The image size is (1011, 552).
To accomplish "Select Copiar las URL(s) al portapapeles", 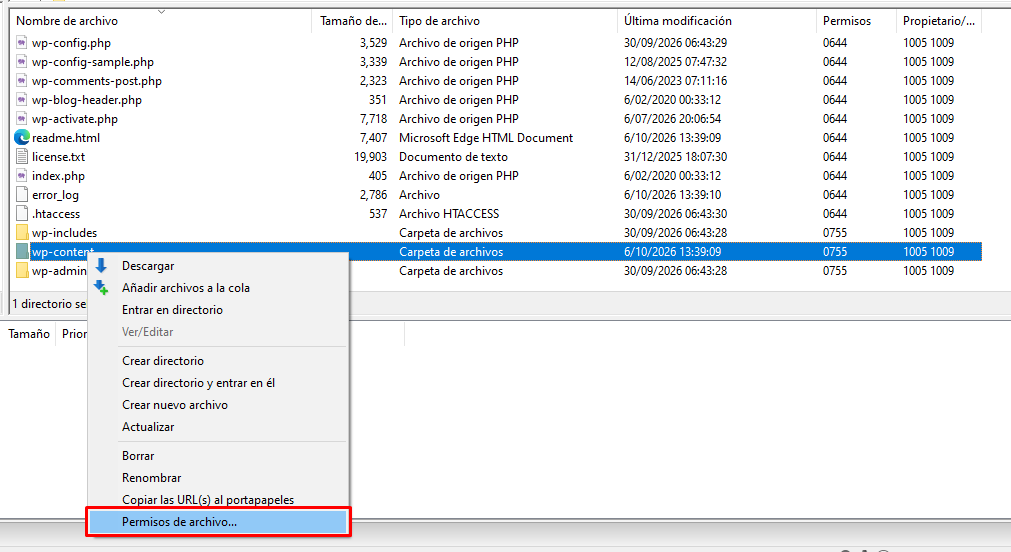I will (x=208, y=499).
